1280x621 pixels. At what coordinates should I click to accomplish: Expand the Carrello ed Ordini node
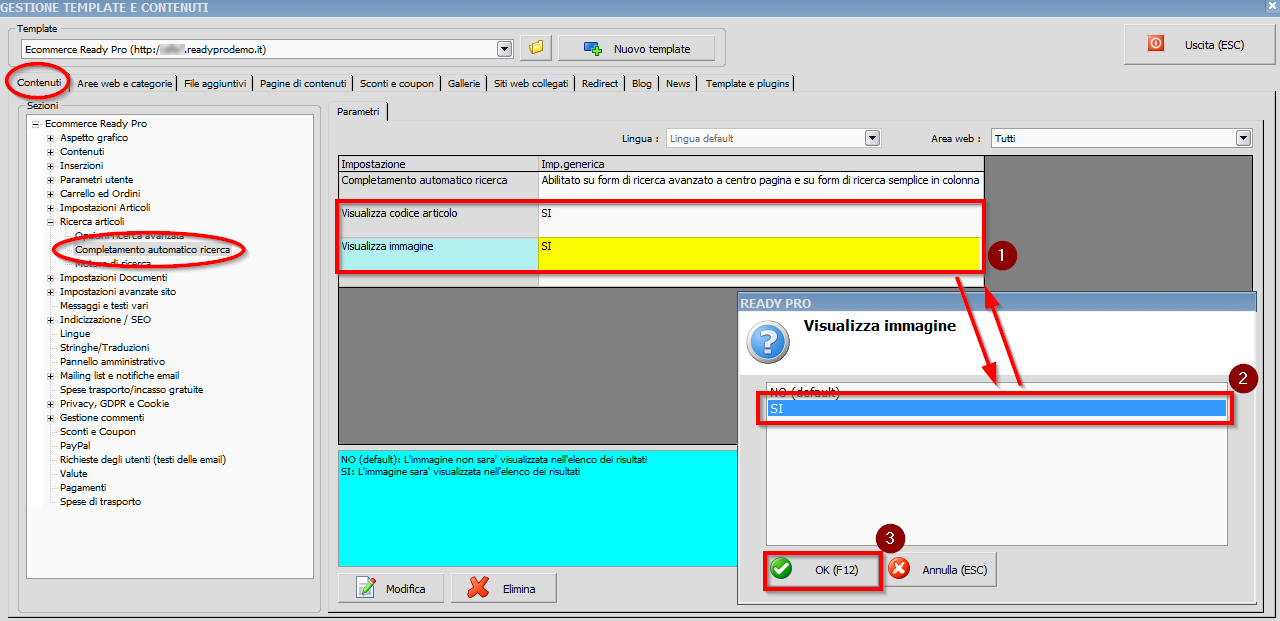coord(50,194)
